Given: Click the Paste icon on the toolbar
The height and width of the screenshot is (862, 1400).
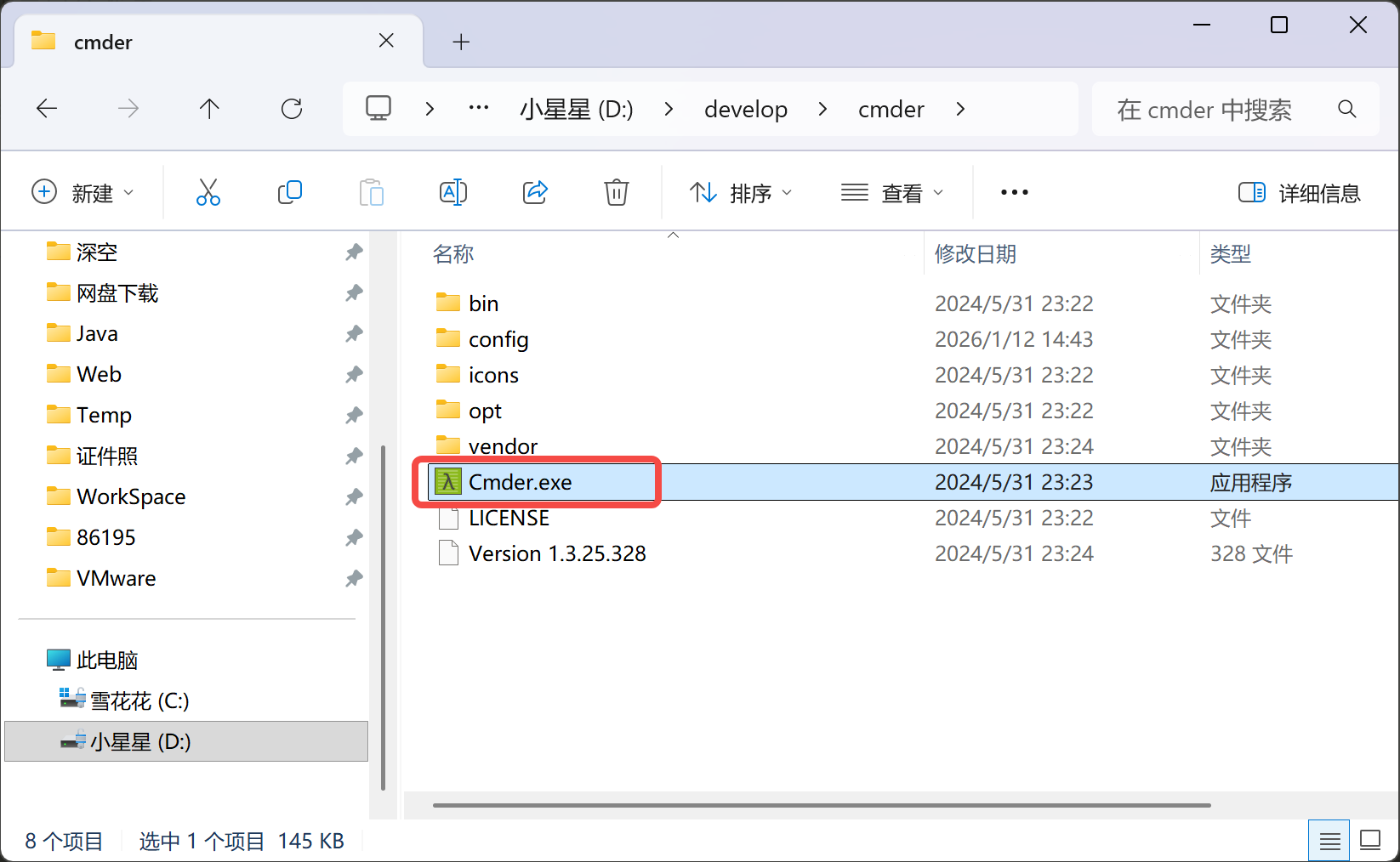Looking at the screenshot, I should [372, 192].
